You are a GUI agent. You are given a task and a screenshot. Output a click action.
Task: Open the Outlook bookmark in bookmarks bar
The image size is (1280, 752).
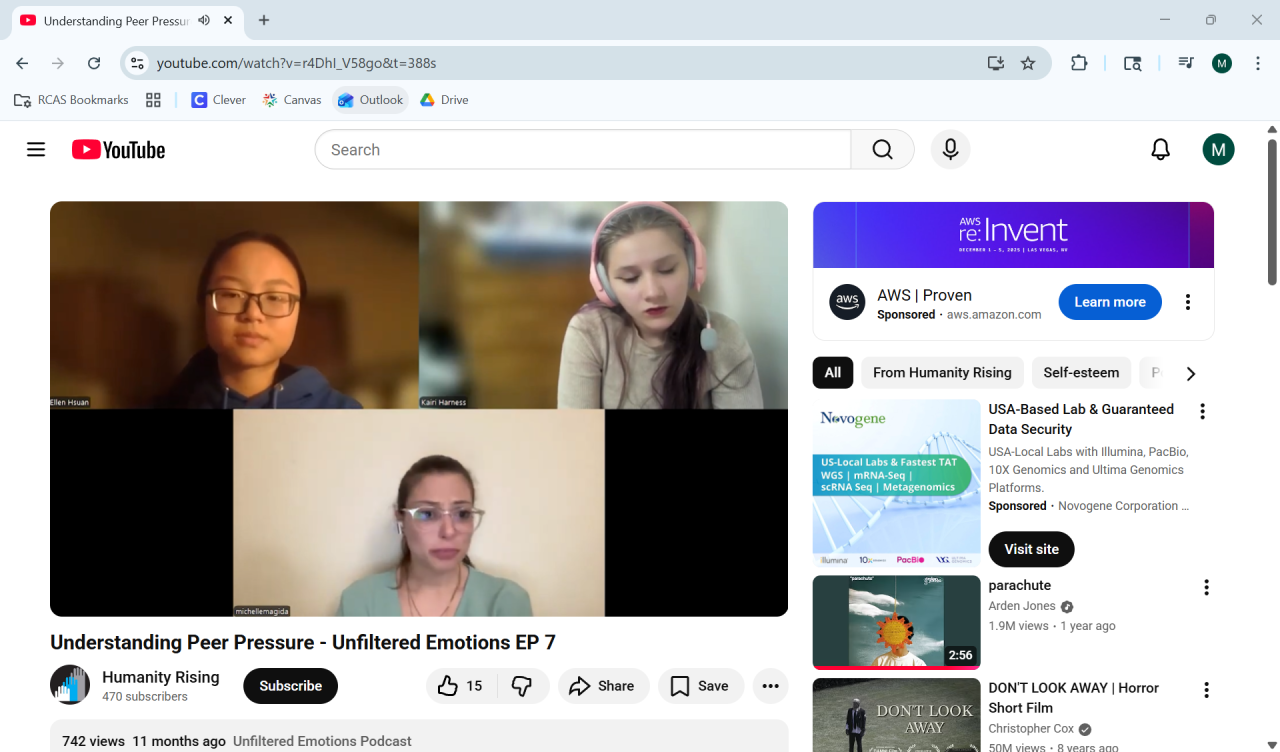point(371,100)
